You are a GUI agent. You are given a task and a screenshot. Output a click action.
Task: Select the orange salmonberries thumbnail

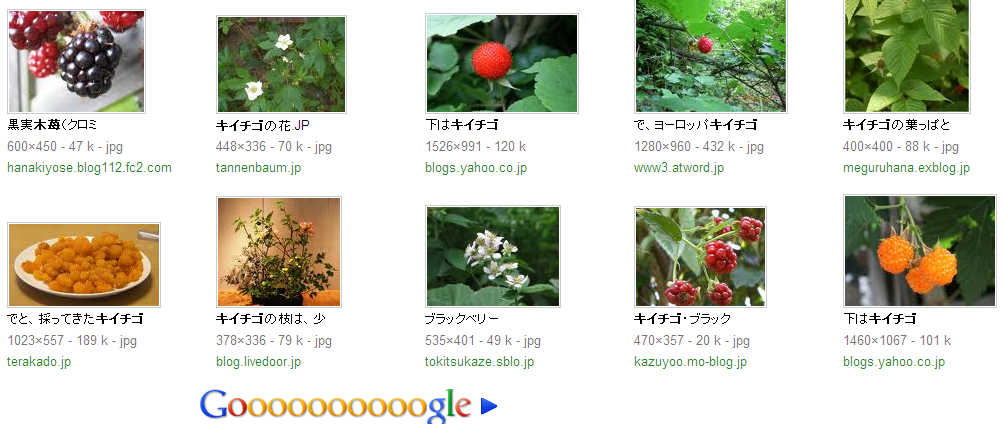(x=920, y=251)
